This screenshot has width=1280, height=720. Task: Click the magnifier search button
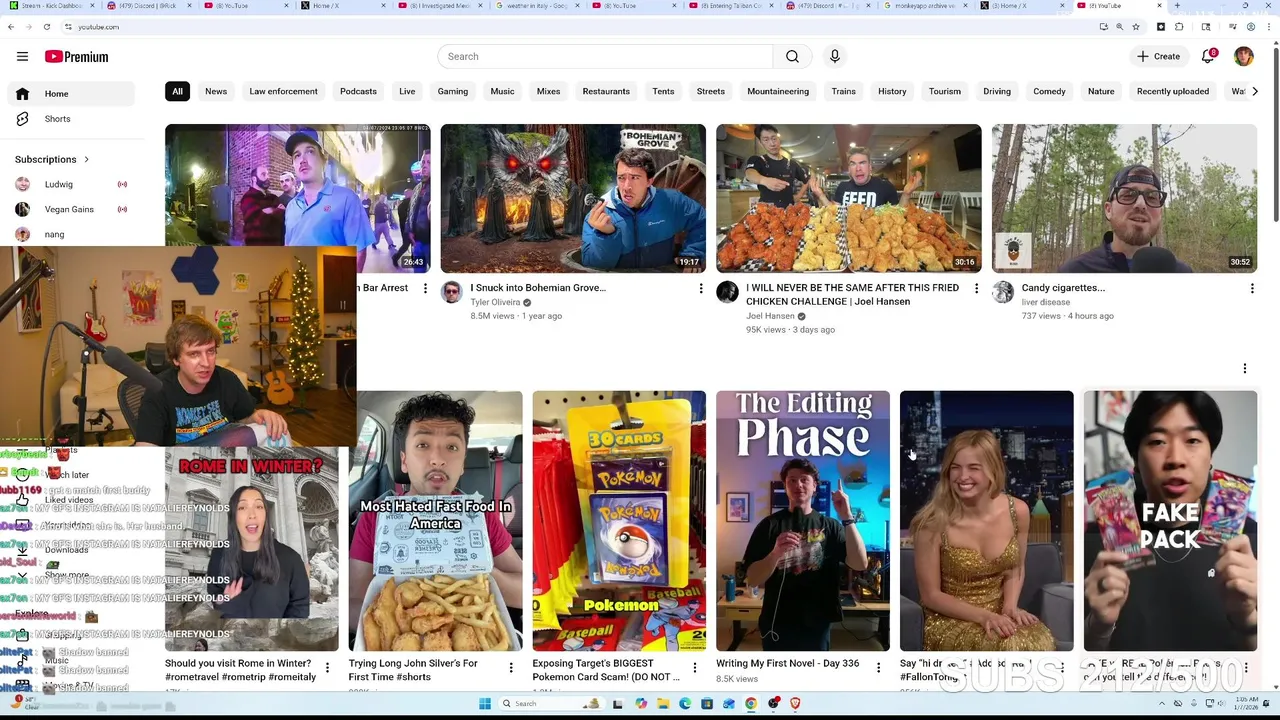[792, 57]
